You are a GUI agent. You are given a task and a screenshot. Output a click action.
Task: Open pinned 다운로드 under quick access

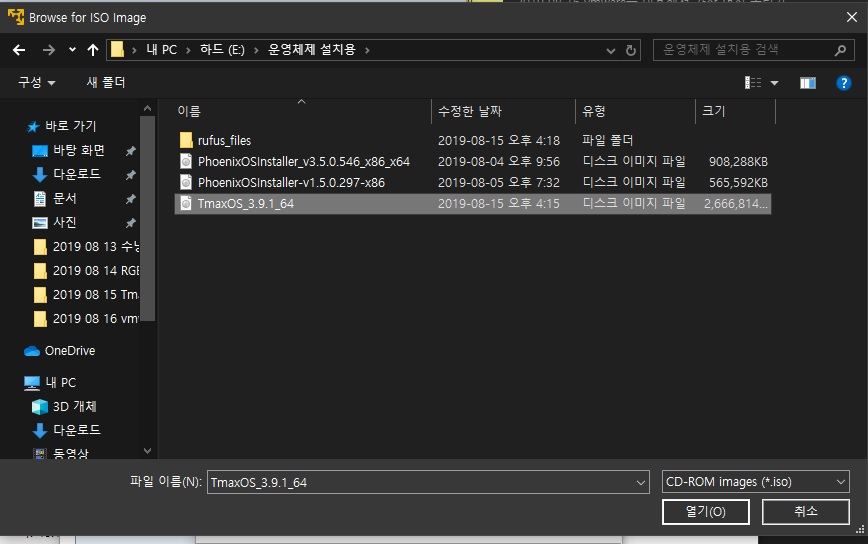[x=76, y=174]
